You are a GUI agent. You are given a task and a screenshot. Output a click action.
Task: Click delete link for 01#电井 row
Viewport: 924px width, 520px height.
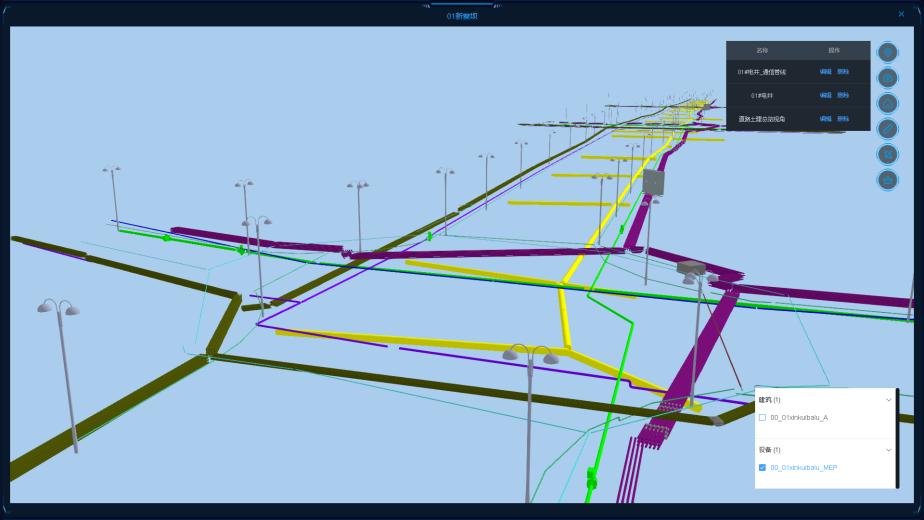[843, 95]
